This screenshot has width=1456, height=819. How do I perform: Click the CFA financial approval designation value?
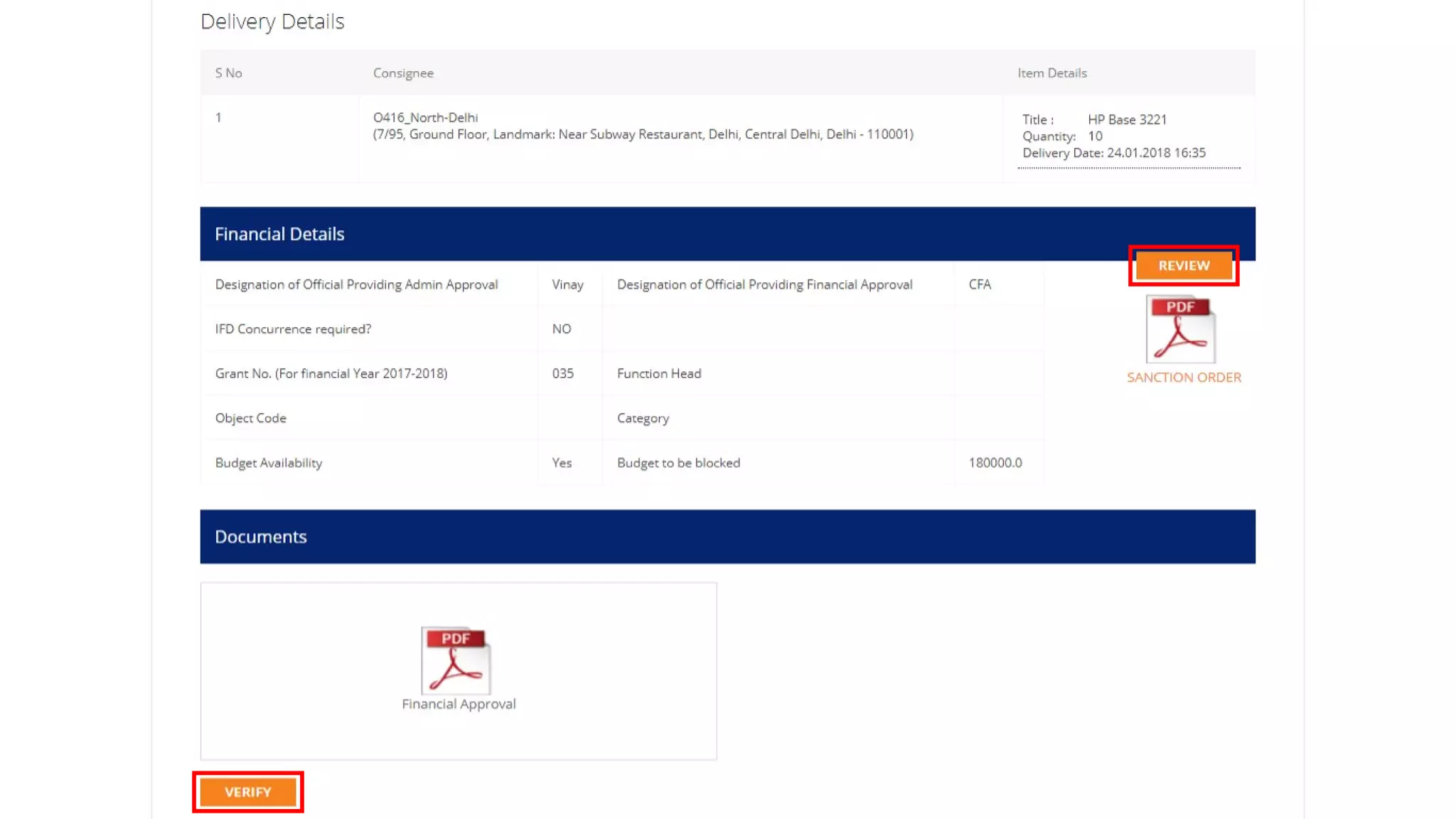click(x=979, y=284)
